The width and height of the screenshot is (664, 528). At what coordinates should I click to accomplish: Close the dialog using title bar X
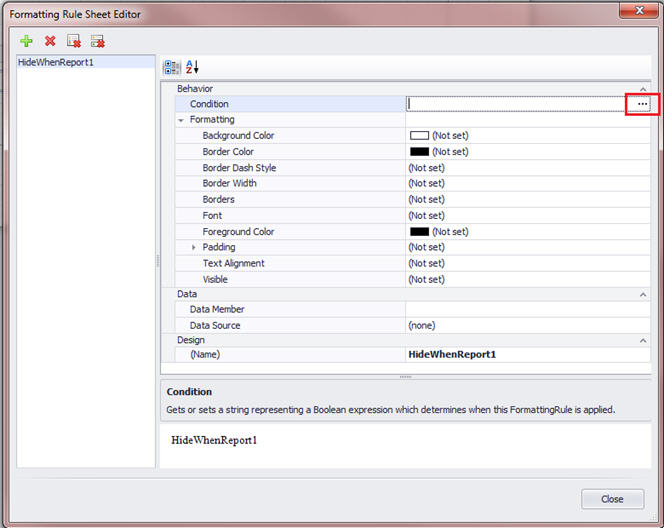click(x=631, y=11)
